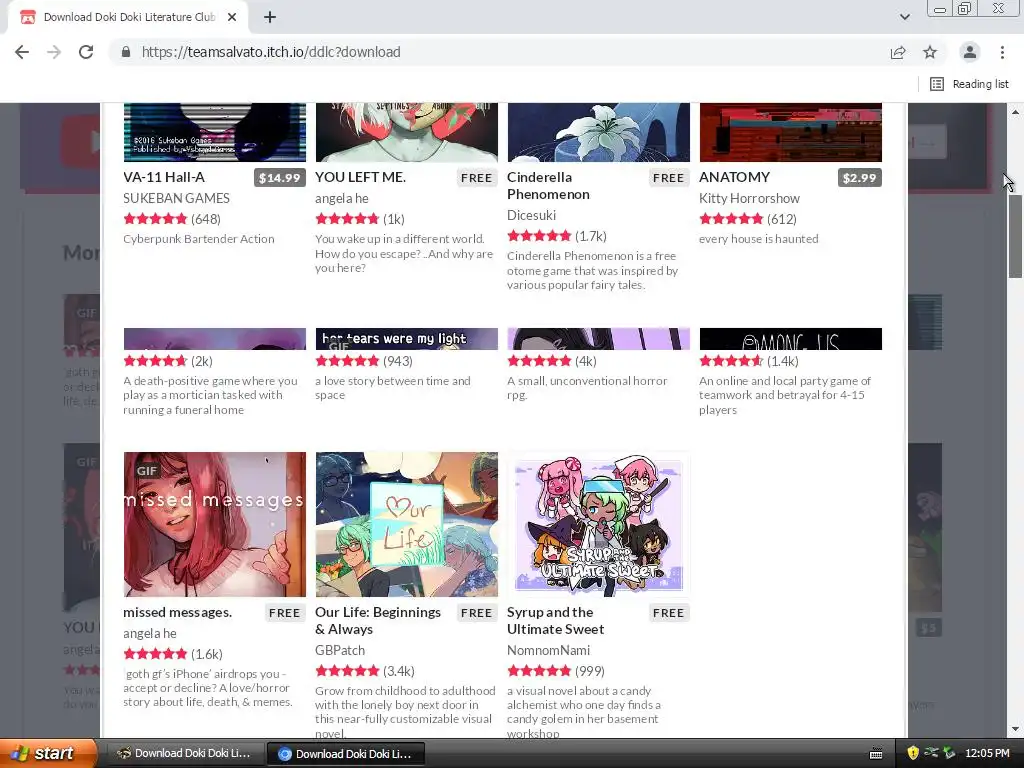Open Cinderella Phenomenon game title
This screenshot has width=1024, height=768.
pyautogui.click(x=548, y=185)
